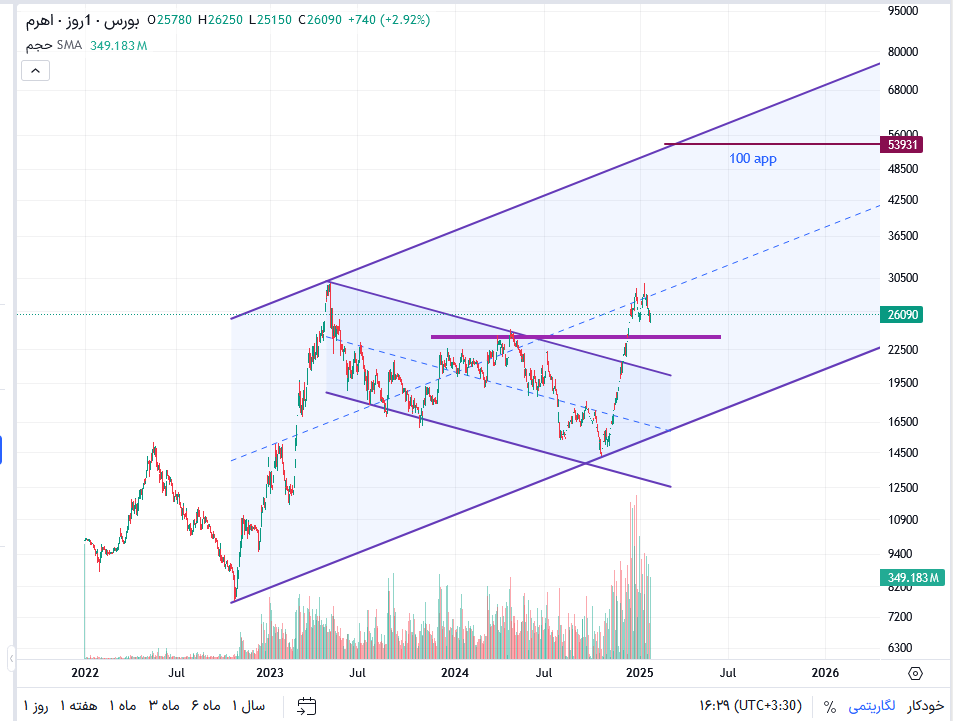Click the حجم SMA volume indicator legend
This screenshot has width=953, height=721.
click(x=53, y=46)
